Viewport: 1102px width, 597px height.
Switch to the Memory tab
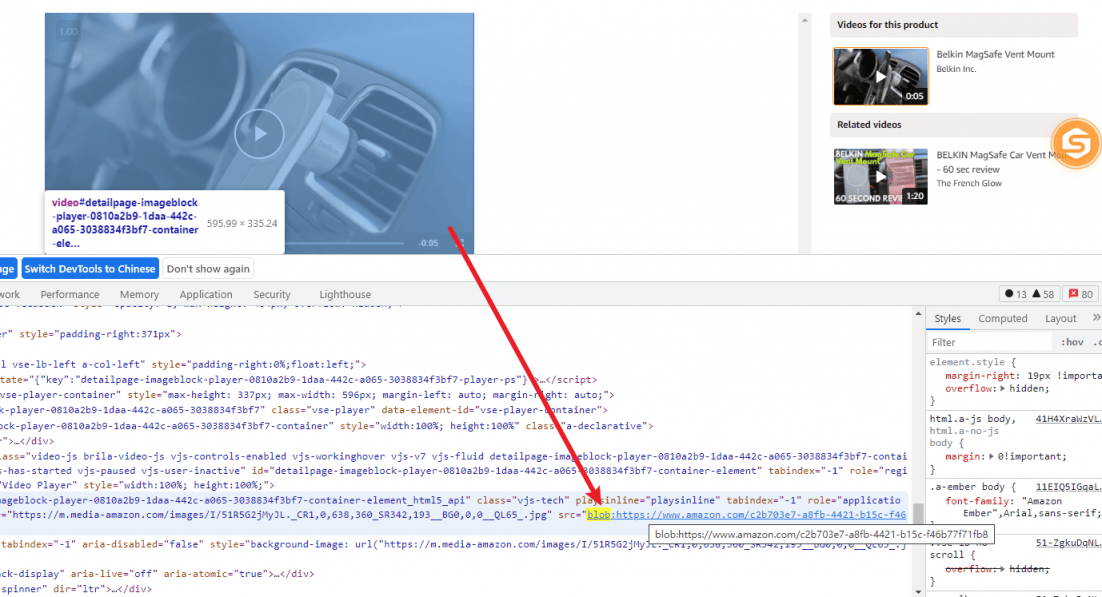point(139,295)
